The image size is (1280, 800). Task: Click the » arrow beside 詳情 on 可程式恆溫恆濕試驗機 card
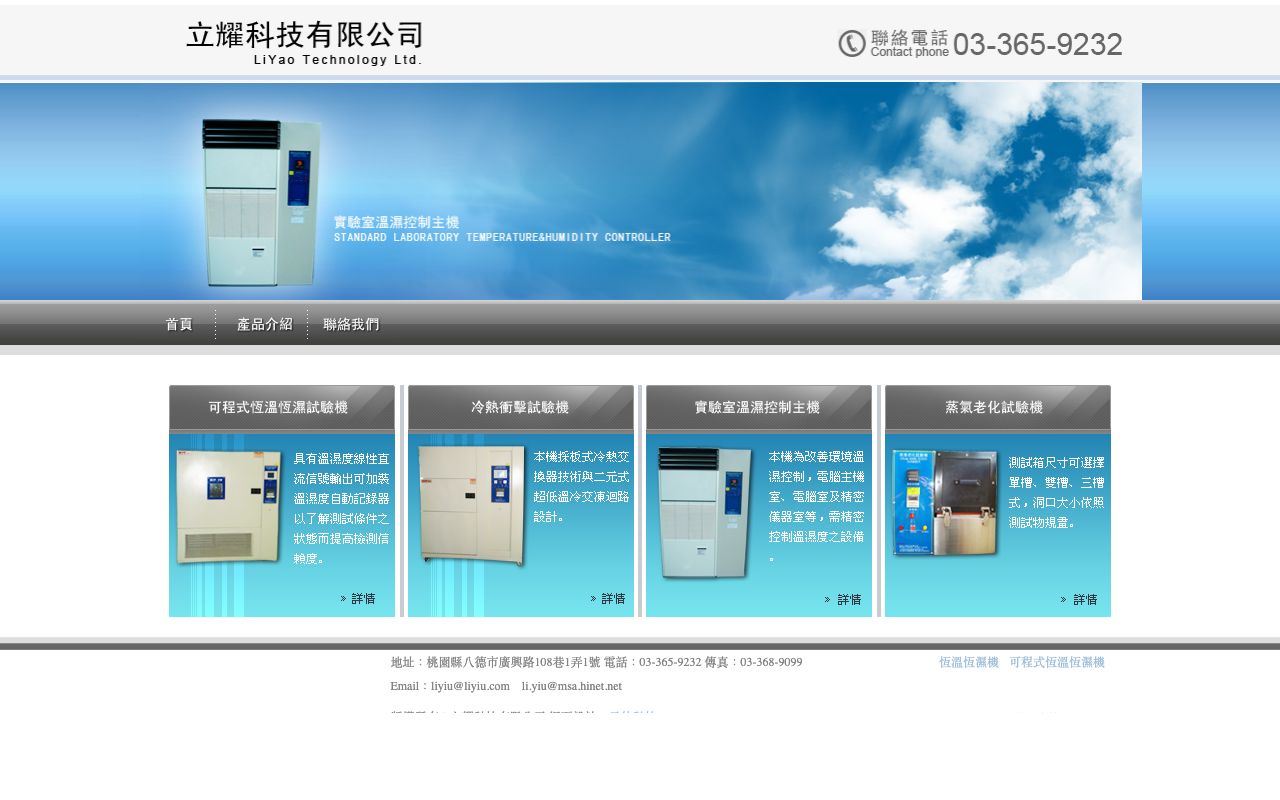coord(343,598)
